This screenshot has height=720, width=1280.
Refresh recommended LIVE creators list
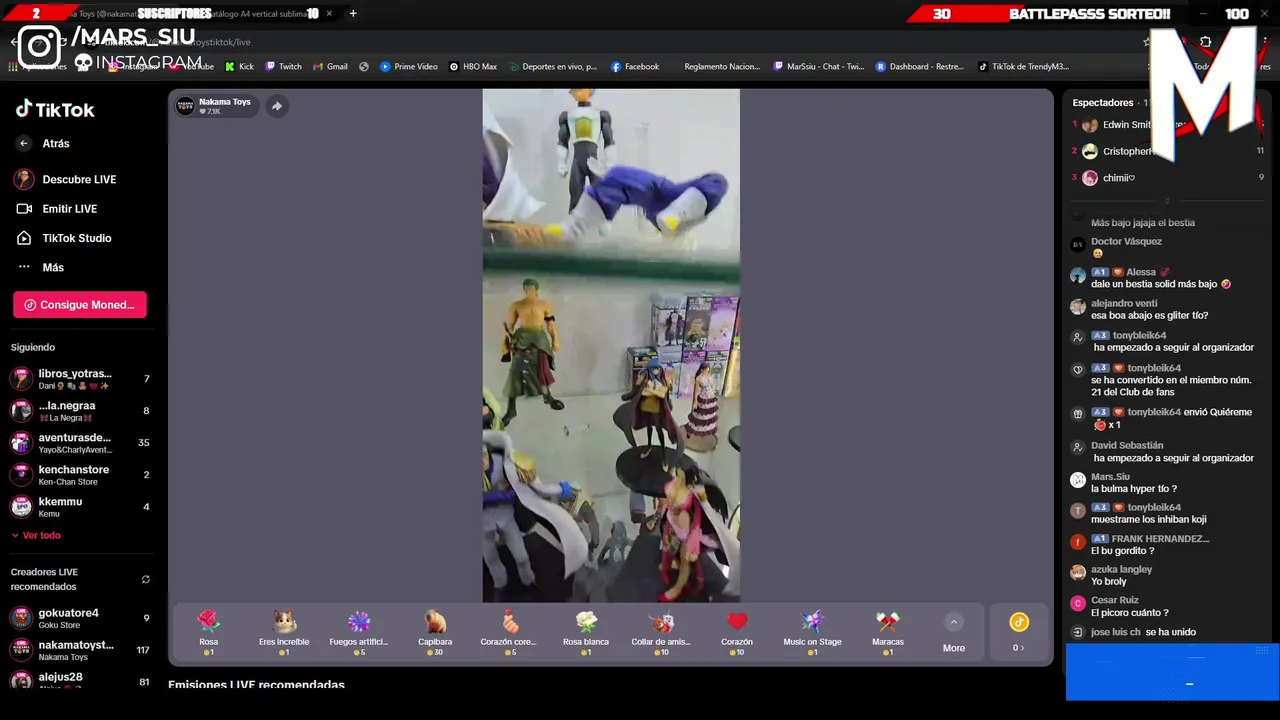146,579
